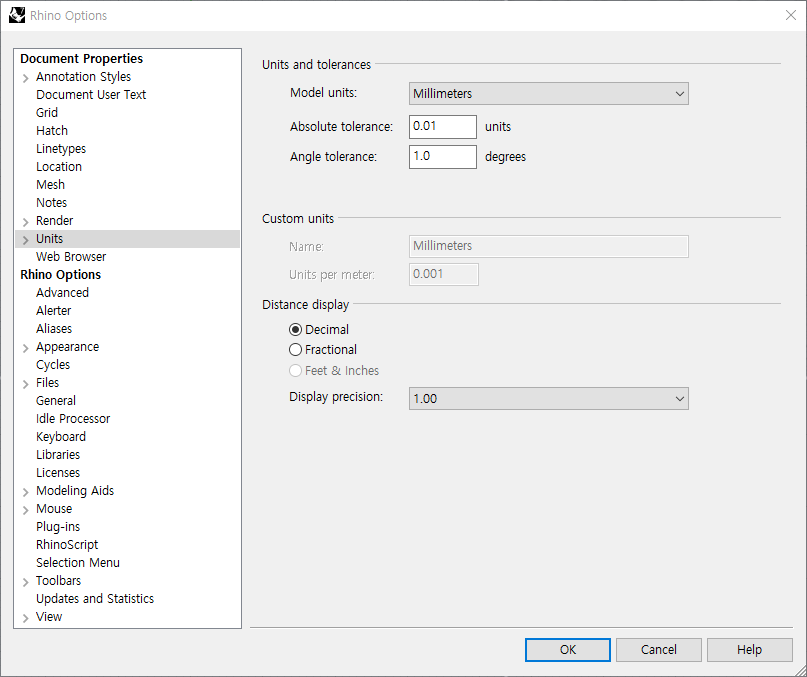The width and height of the screenshot is (807, 677).
Task: Open the RhinoScript options page
Action: tap(67, 545)
